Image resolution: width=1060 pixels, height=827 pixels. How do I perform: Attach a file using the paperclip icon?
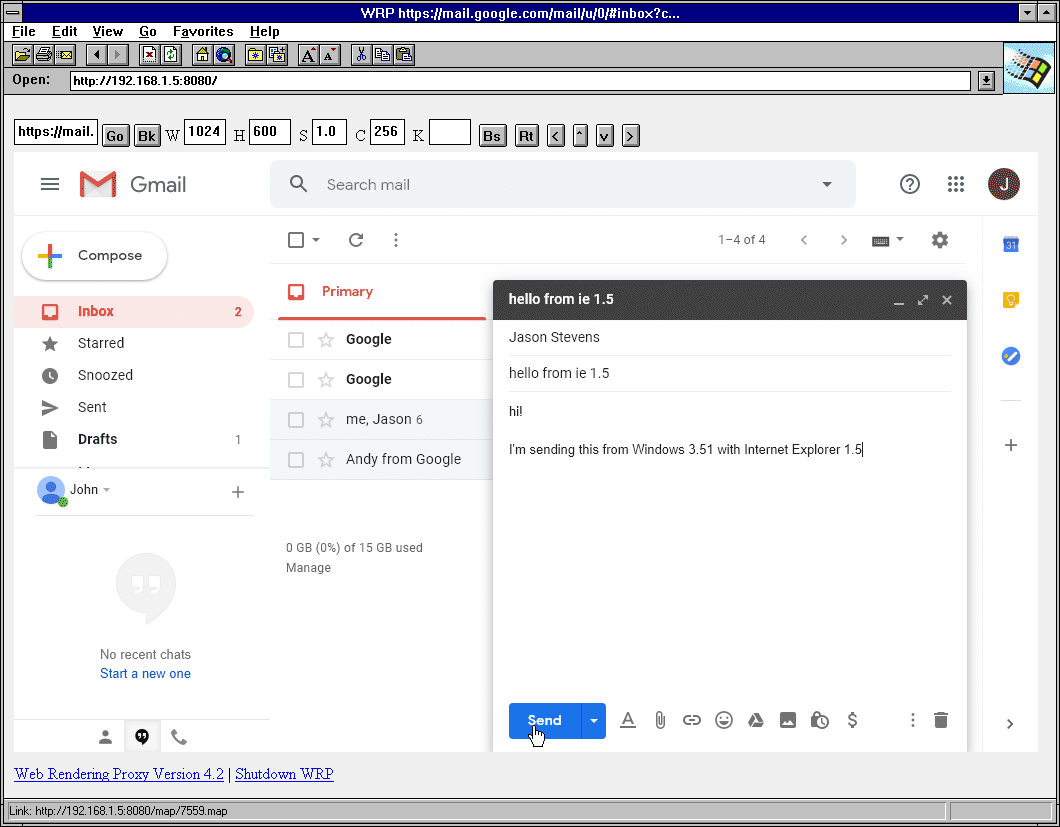[660, 720]
